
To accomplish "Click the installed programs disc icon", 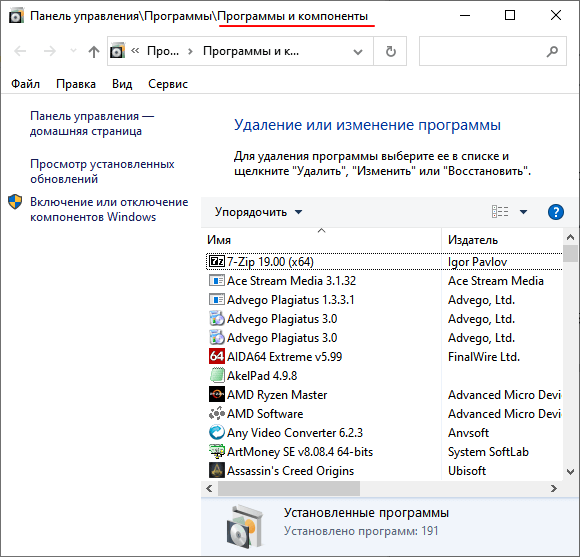I will tap(245, 526).
